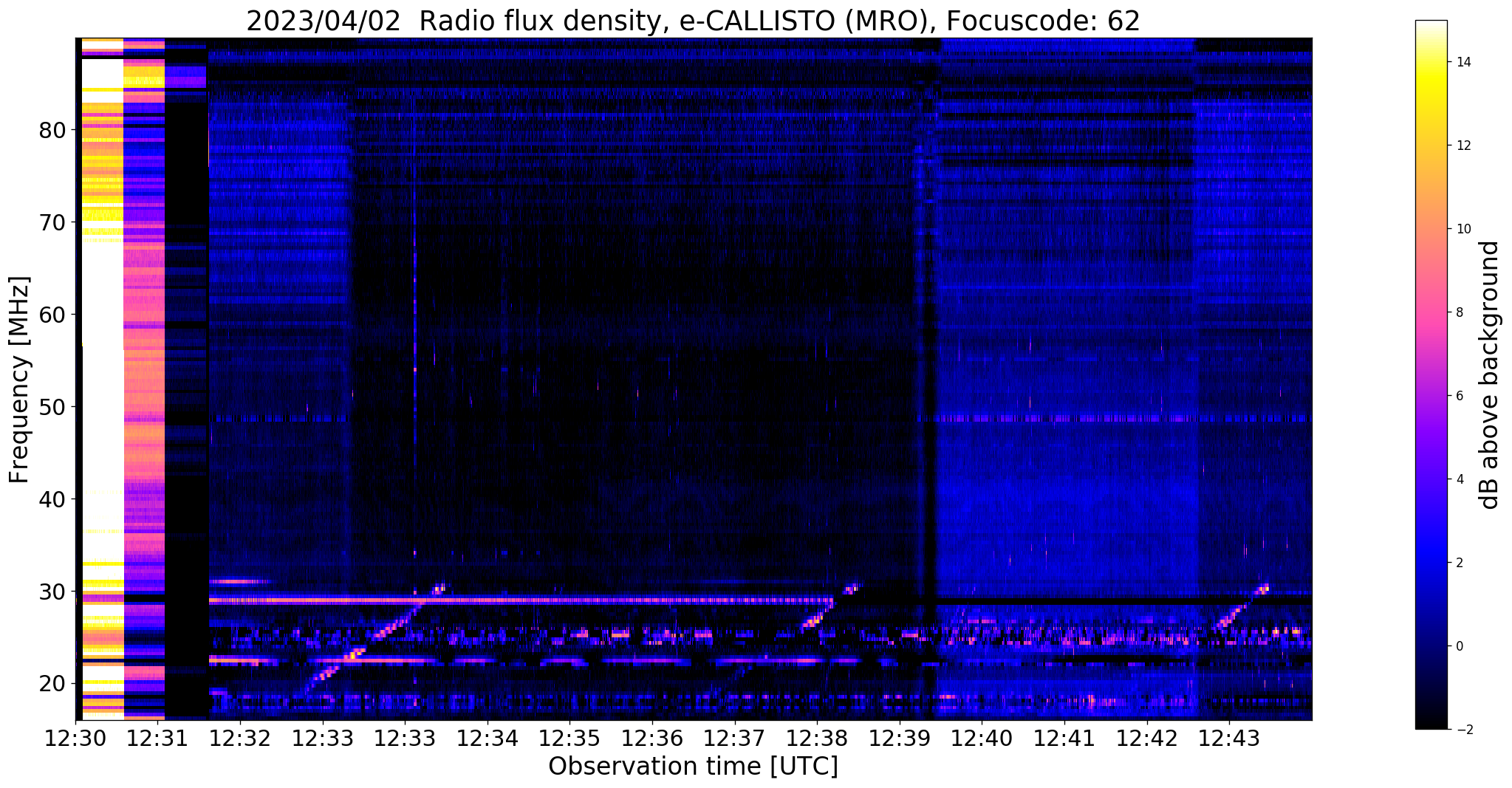Click the 12:35 time tick label
Image resolution: width=1512 pixels, height=788 pixels.
tap(569, 738)
